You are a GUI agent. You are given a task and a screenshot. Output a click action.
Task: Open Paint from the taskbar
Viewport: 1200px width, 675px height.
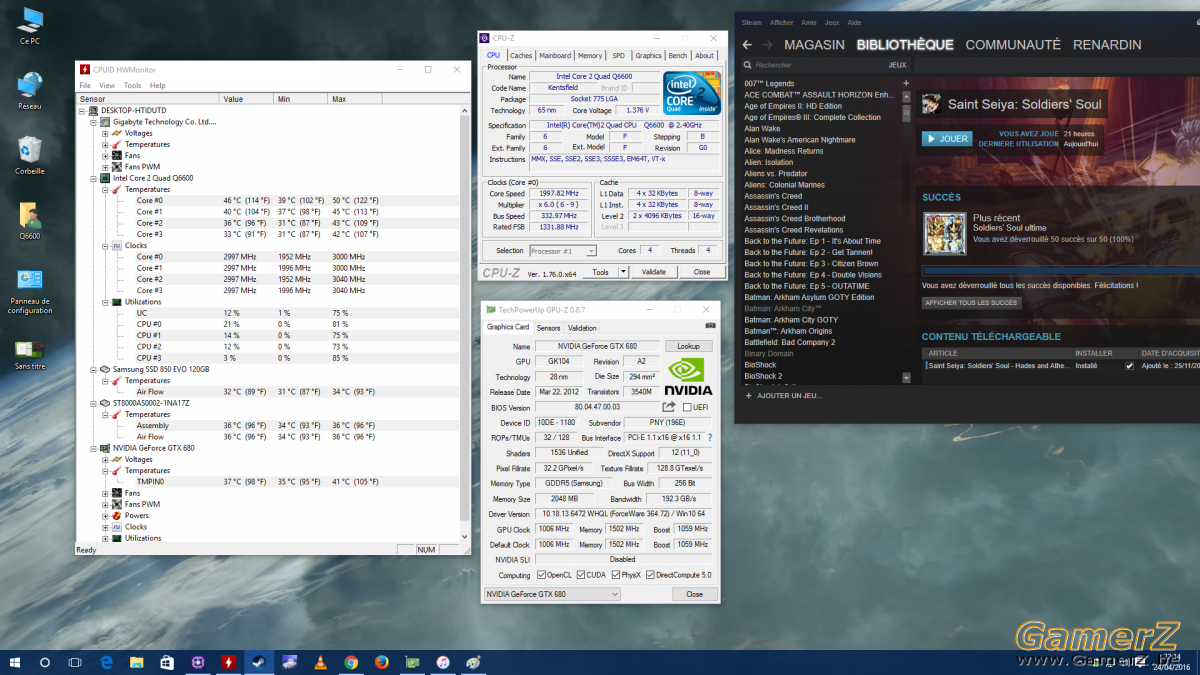(x=473, y=662)
